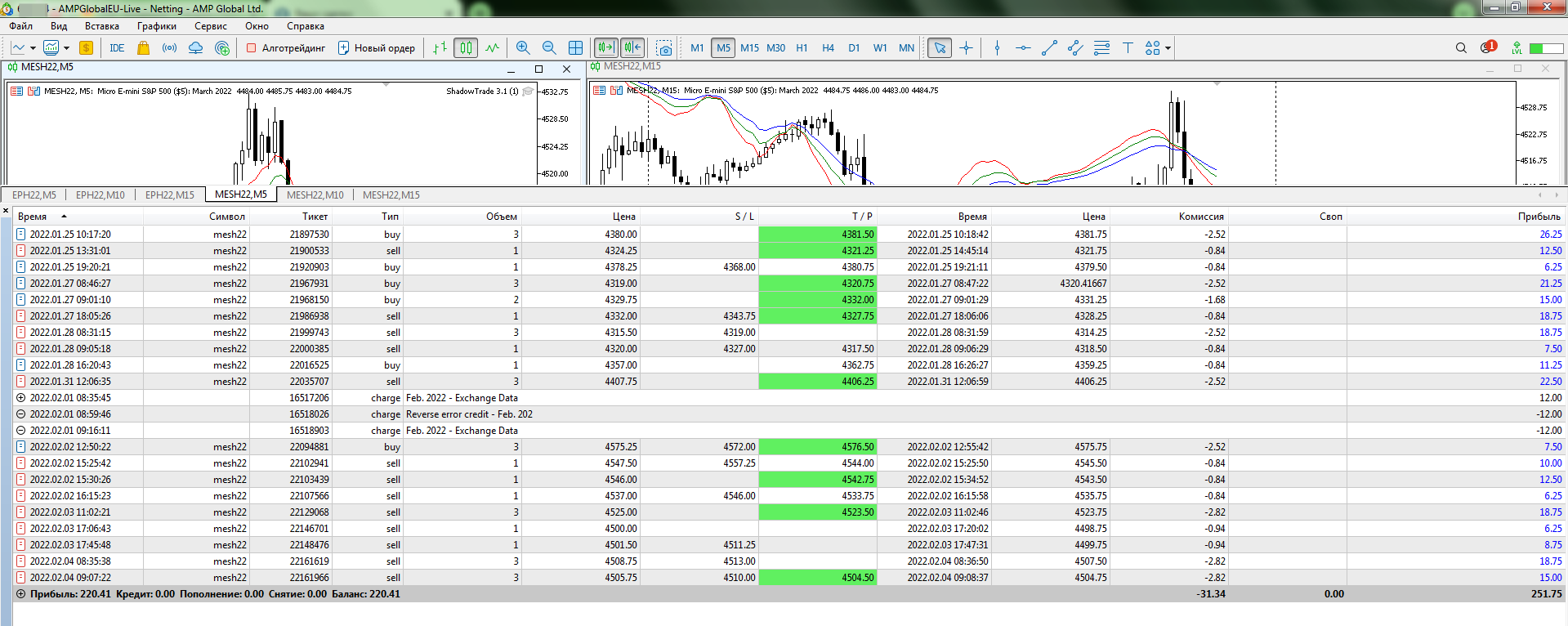1568x626 pixels.
Task: Open search with the magnifier icon
Action: tap(1461, 48)
